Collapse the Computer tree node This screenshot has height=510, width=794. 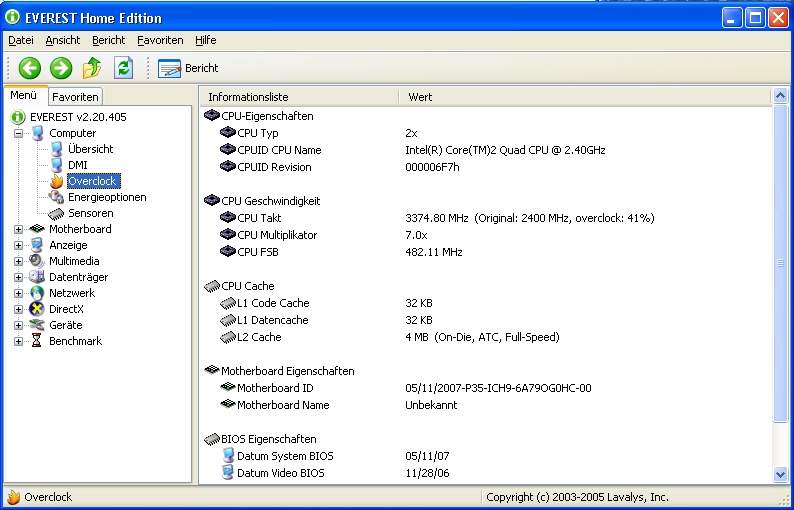pos(18,133)
